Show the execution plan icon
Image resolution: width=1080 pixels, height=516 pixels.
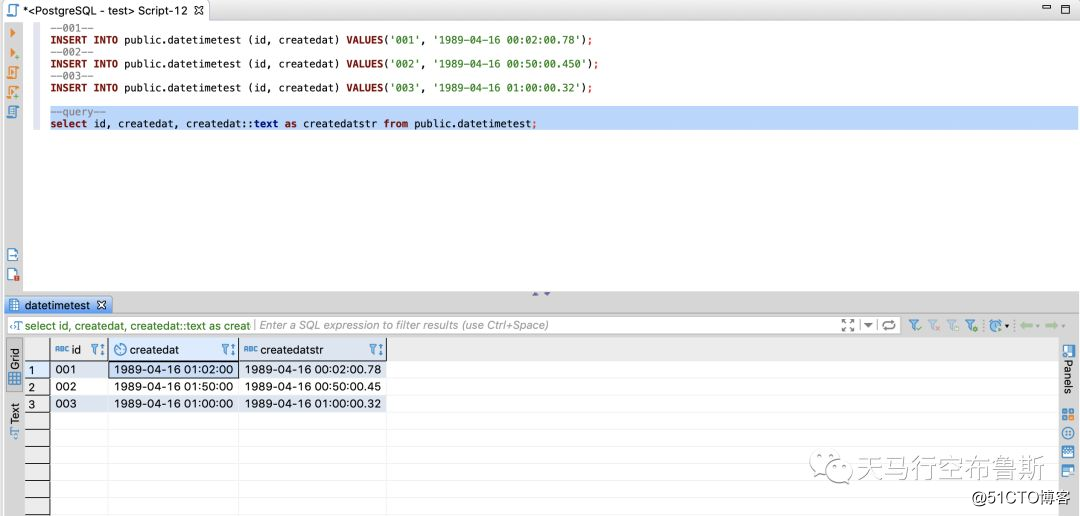pyautogui.click(x=13, y=112)
